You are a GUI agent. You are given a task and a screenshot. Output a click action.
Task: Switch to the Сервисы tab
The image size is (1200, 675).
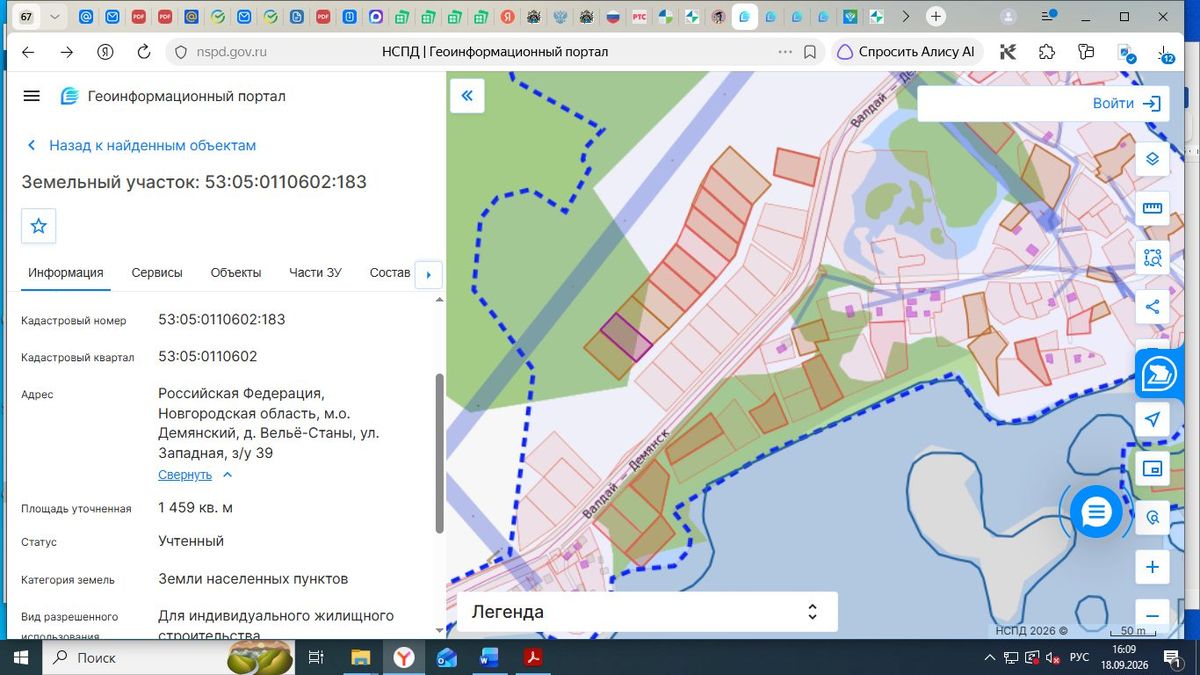[x=157, y=273]
